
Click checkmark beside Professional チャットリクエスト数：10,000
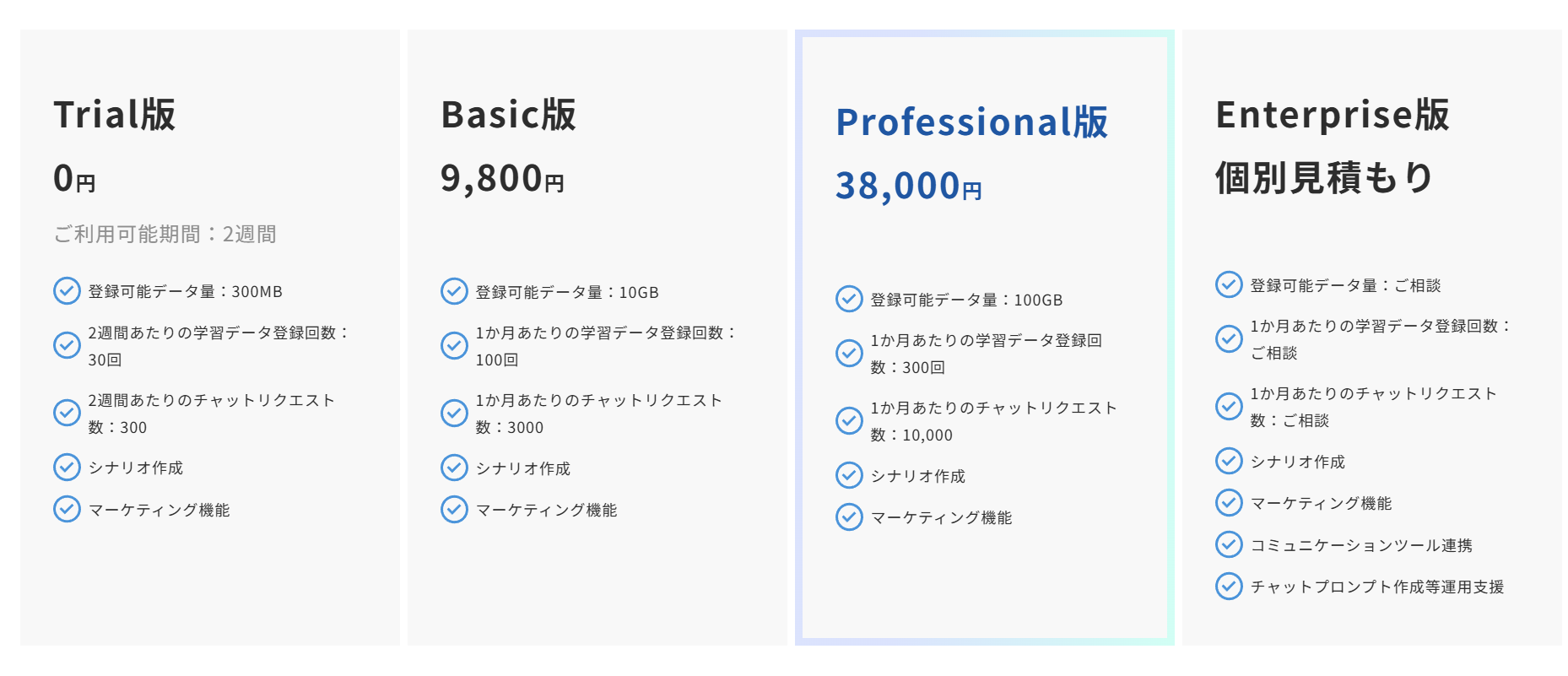(x=849, y=420)
